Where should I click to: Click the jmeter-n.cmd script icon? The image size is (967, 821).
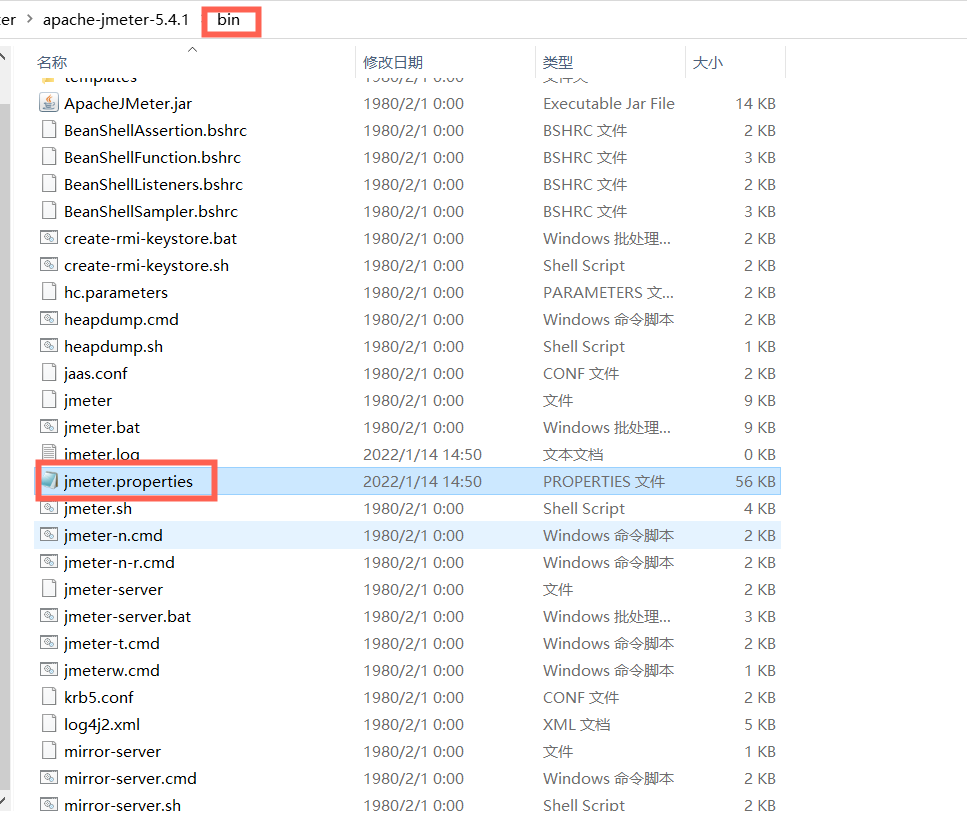[49, 535]
